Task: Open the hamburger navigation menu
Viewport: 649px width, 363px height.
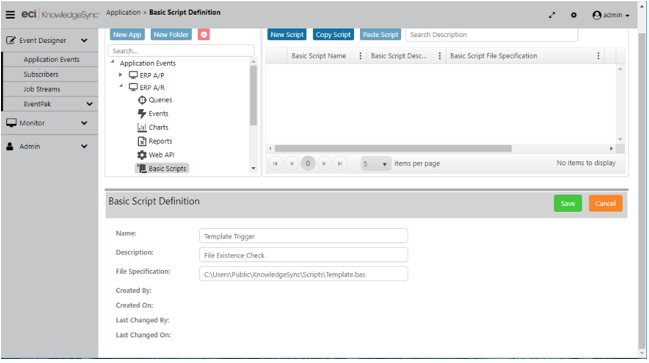Action: coord(10,14)
